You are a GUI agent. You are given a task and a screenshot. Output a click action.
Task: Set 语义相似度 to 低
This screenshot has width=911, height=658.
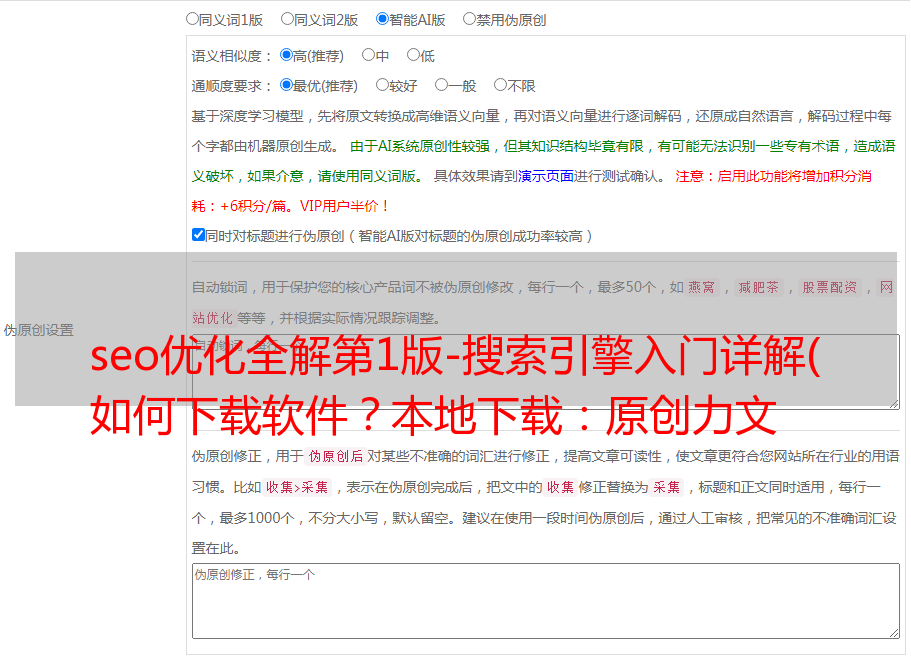[413, 55]
